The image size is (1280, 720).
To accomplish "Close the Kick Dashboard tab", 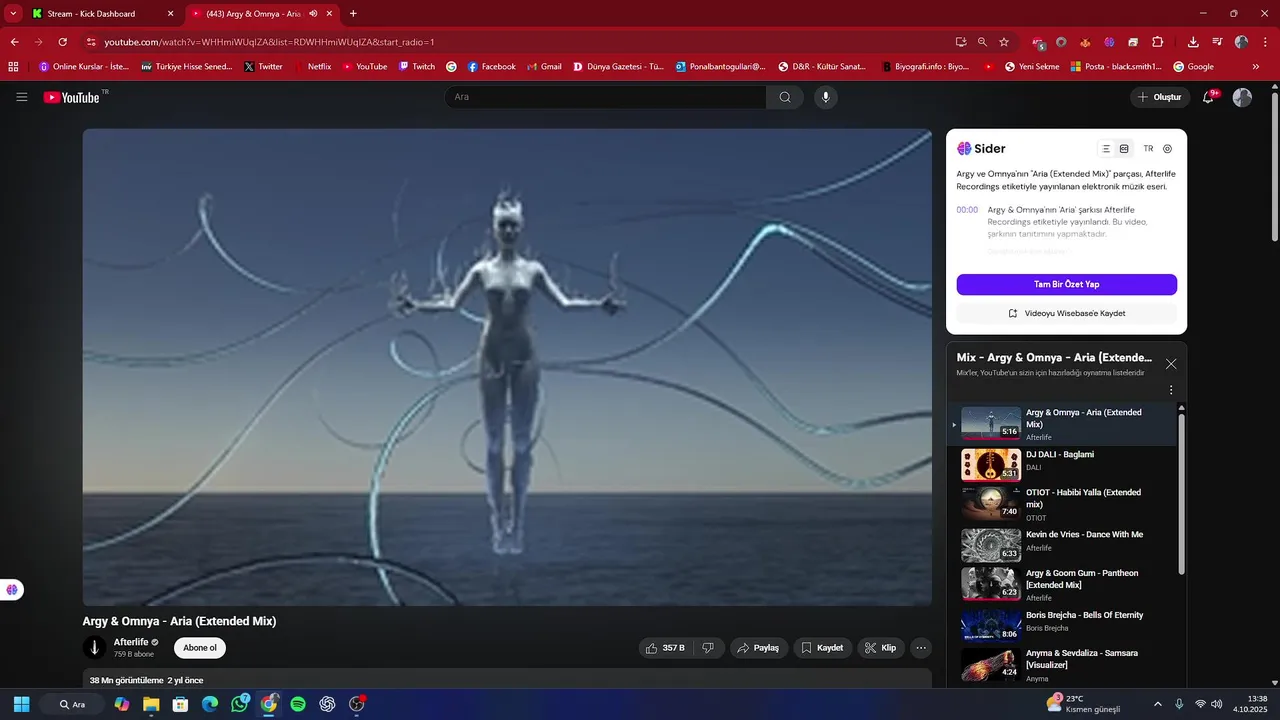I will pos(170,14).
